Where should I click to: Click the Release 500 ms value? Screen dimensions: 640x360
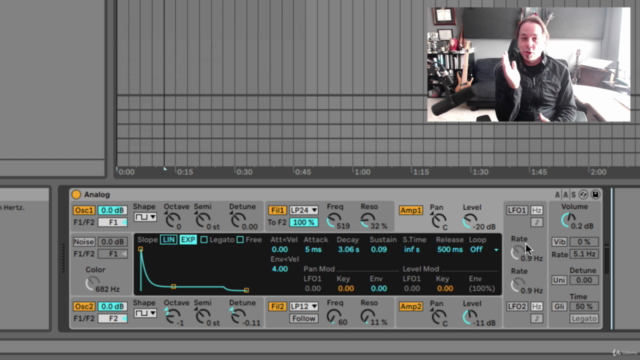tap(450, 249)
